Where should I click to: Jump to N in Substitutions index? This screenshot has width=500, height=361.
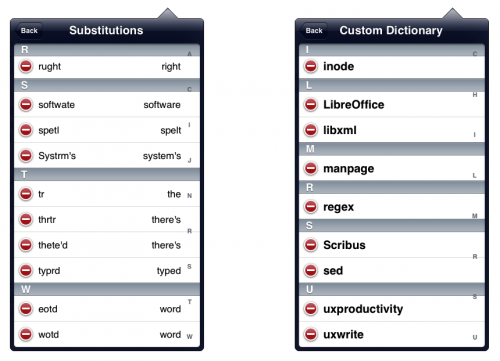(x=189, y=196)
